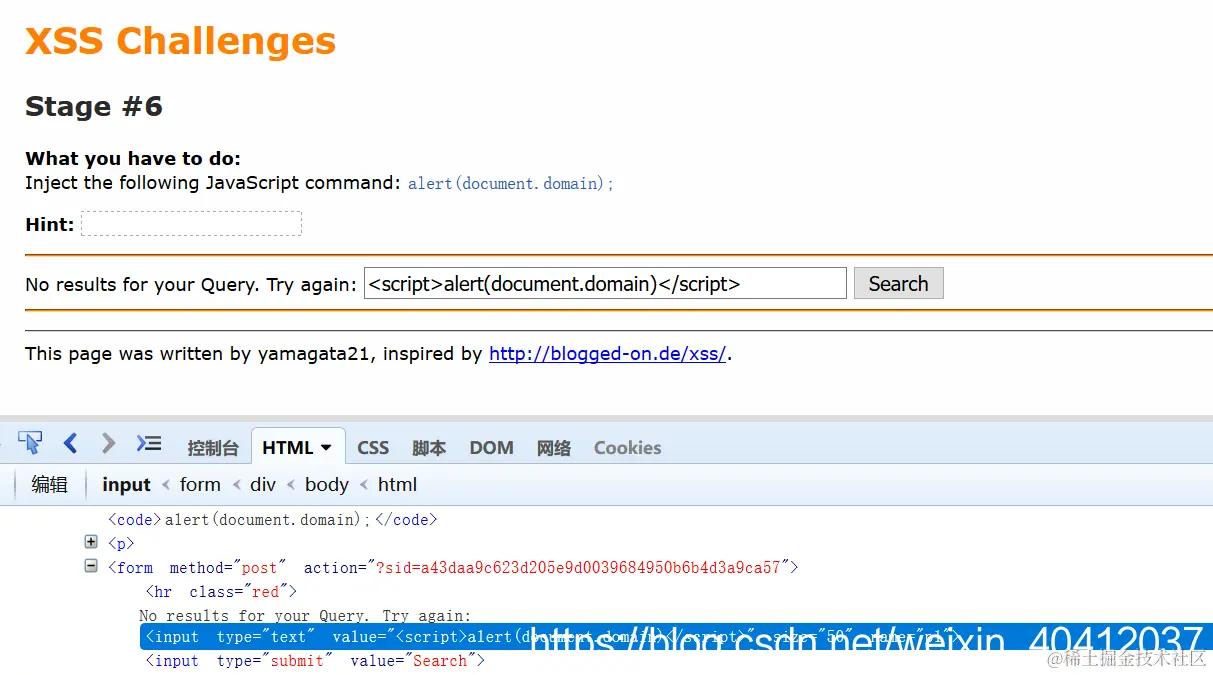Screen dimensions: 1213x675
Task: Select the <code> alert(document.domain) line
Action: [272, 520]
